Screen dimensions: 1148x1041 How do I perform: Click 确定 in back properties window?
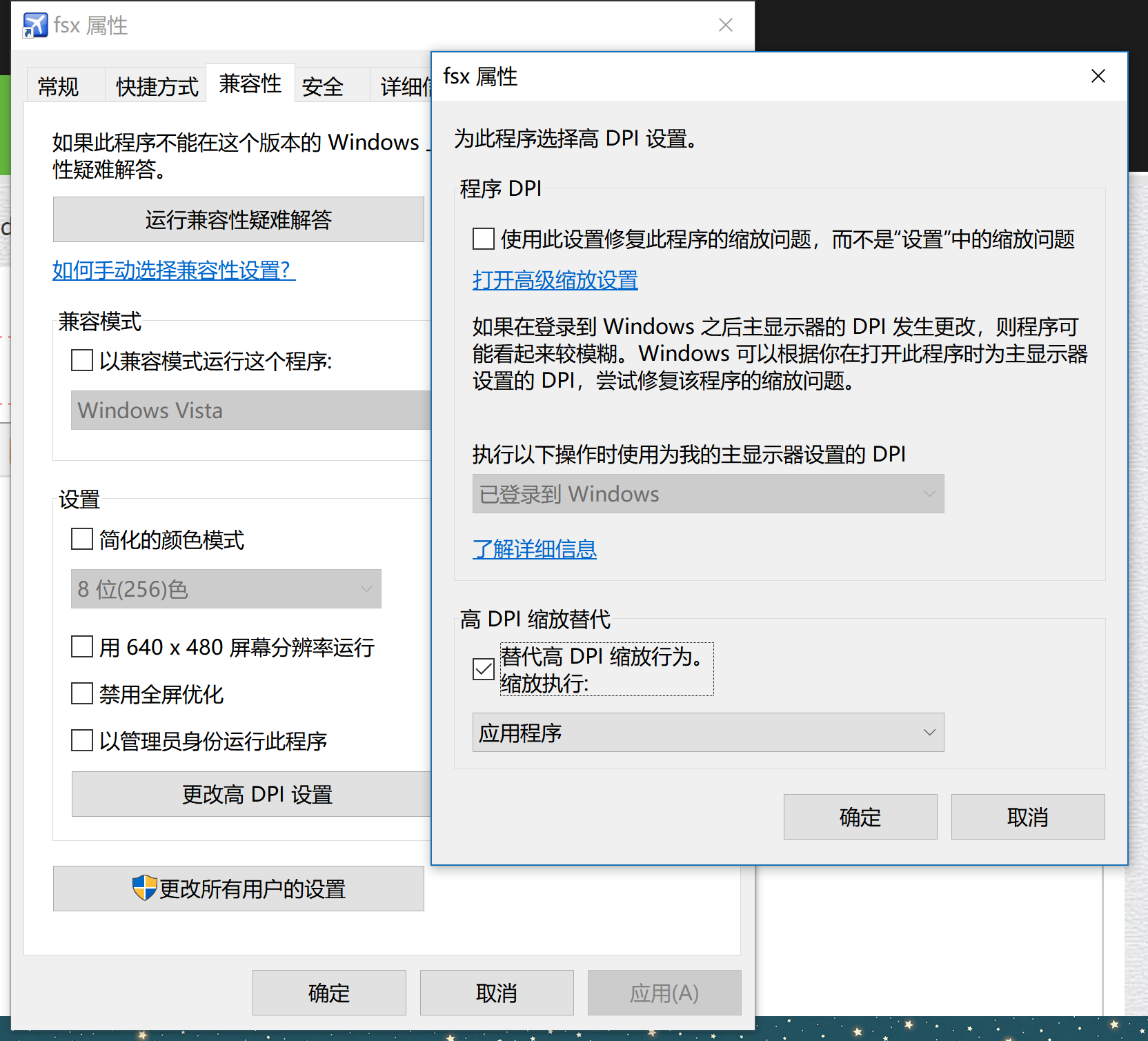coord(329,993)
